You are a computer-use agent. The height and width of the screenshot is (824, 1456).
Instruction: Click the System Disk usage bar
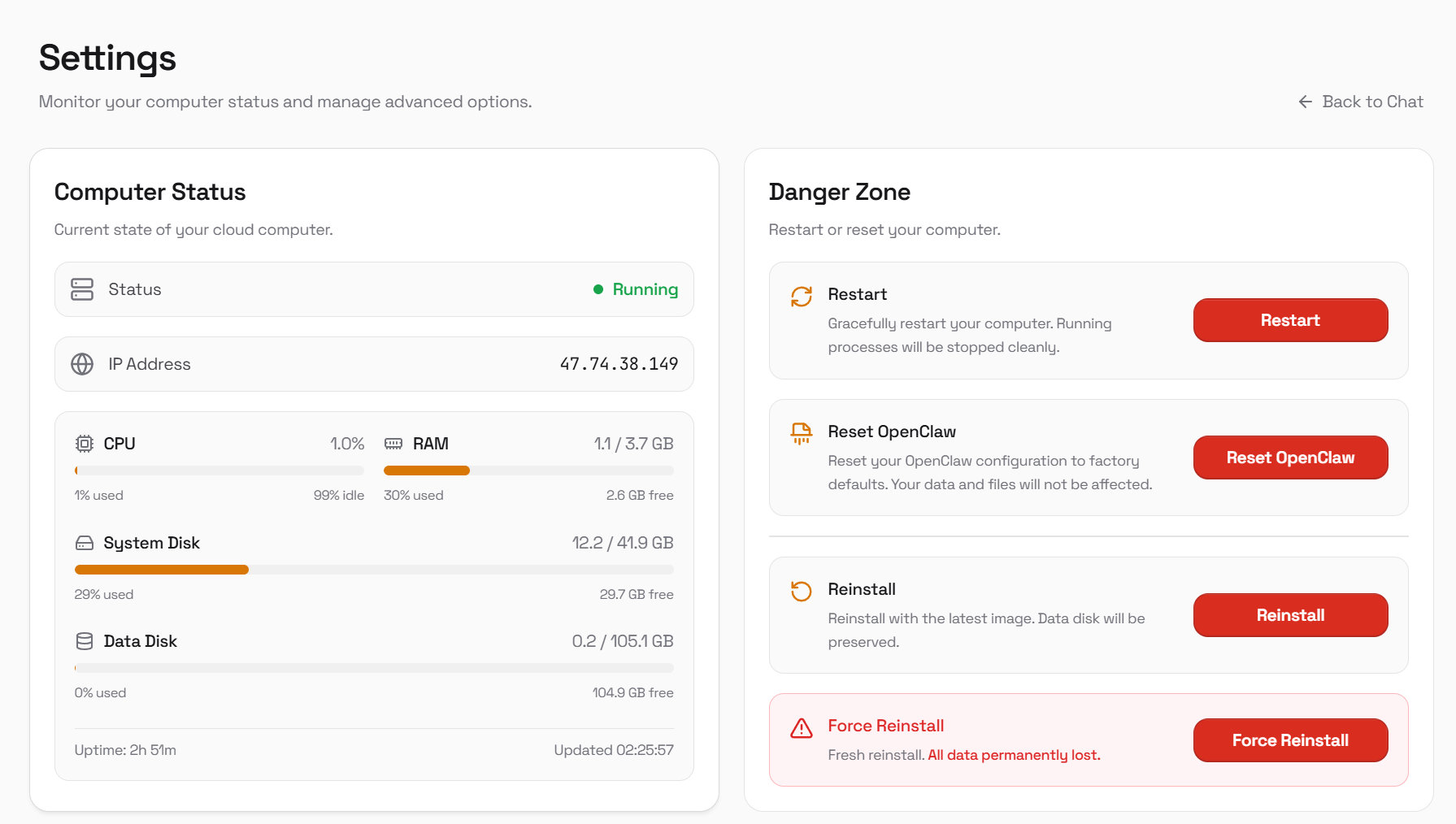[374, 570]
